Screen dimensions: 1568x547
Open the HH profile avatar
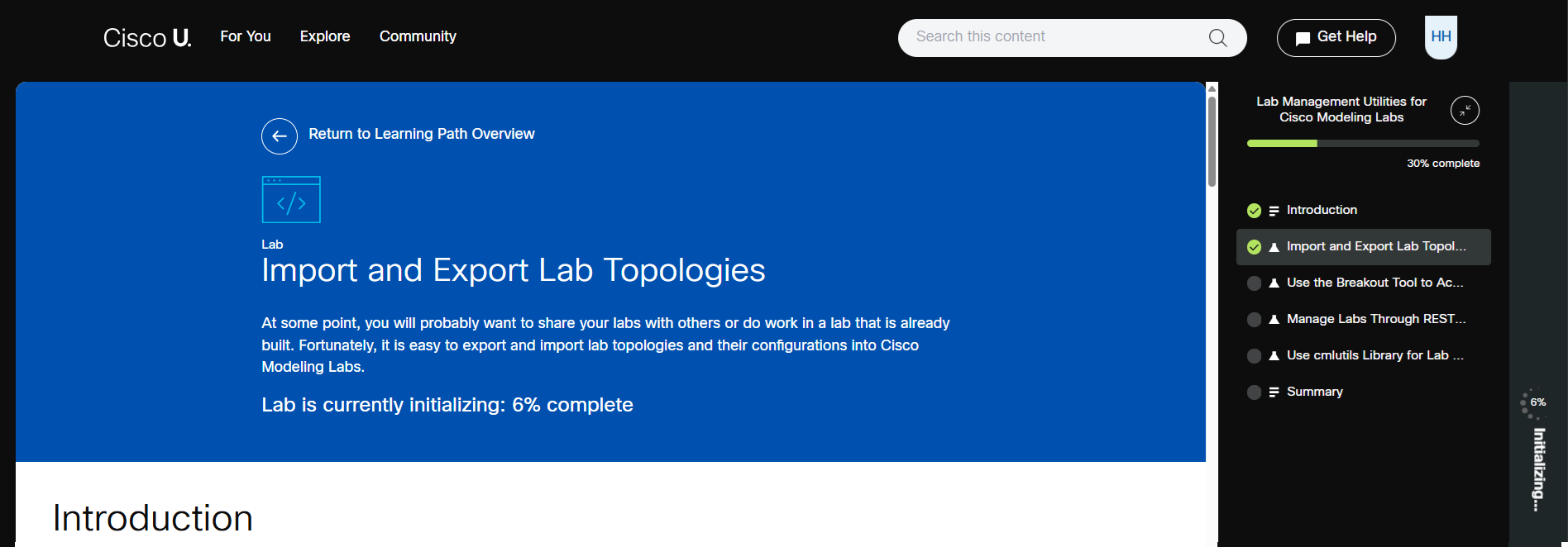pyautogui.click(x=1441, y=37)
